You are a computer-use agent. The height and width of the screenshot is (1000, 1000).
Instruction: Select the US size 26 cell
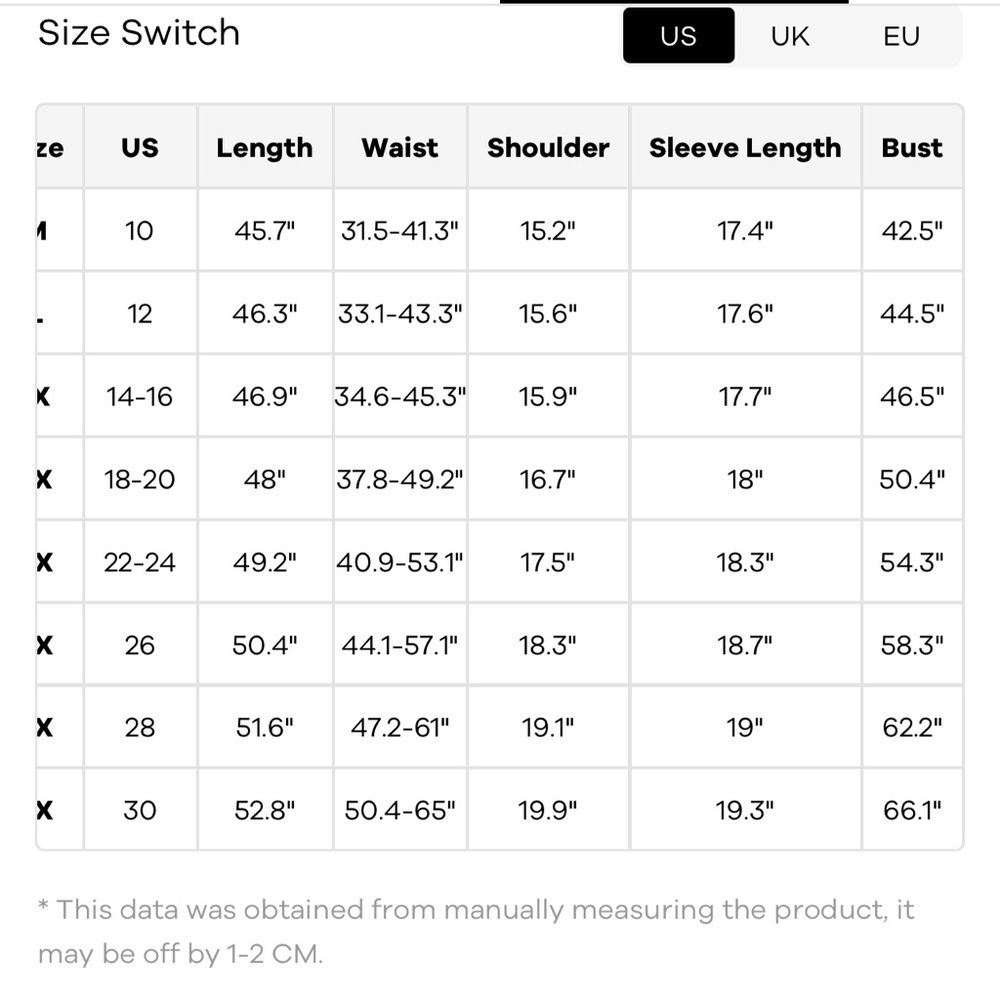click(x=140, y=645)
